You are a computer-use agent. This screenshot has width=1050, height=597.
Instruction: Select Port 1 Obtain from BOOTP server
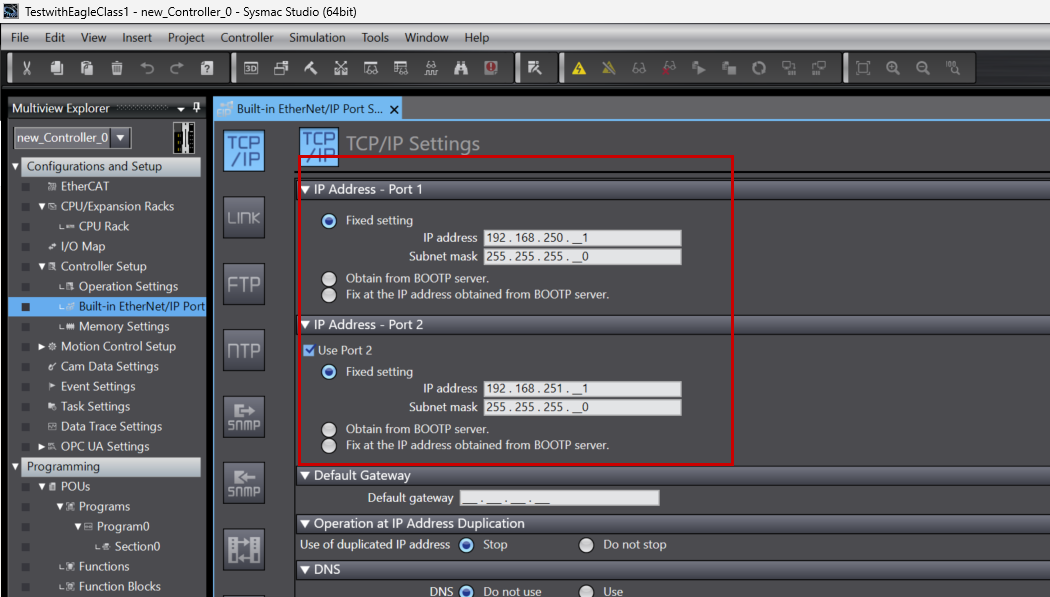(329, 278)
